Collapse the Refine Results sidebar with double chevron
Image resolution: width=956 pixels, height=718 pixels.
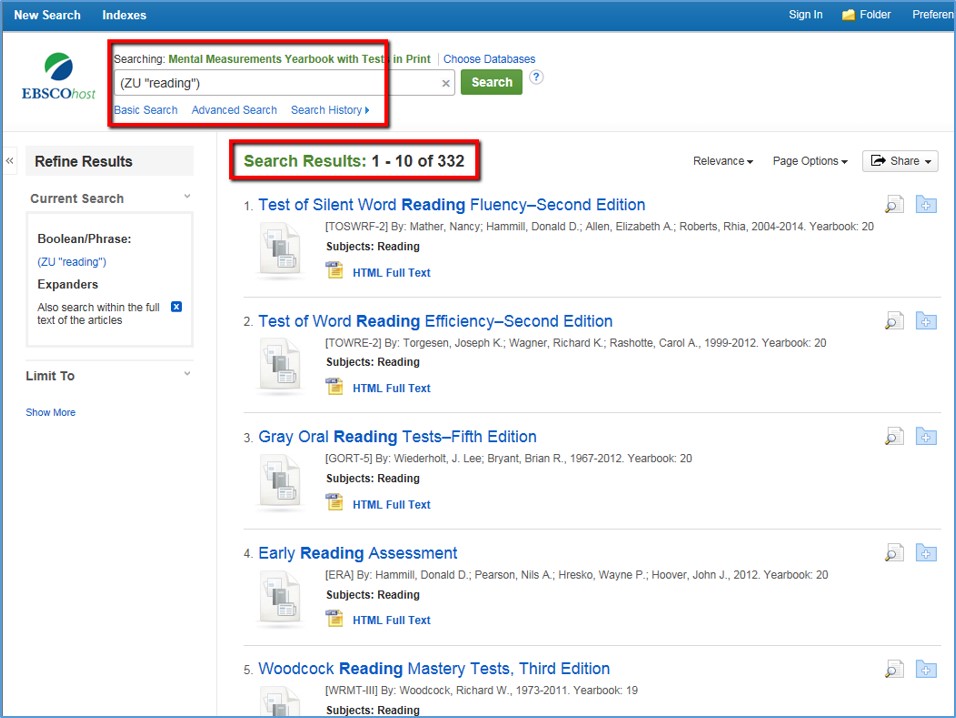(10, 161)
